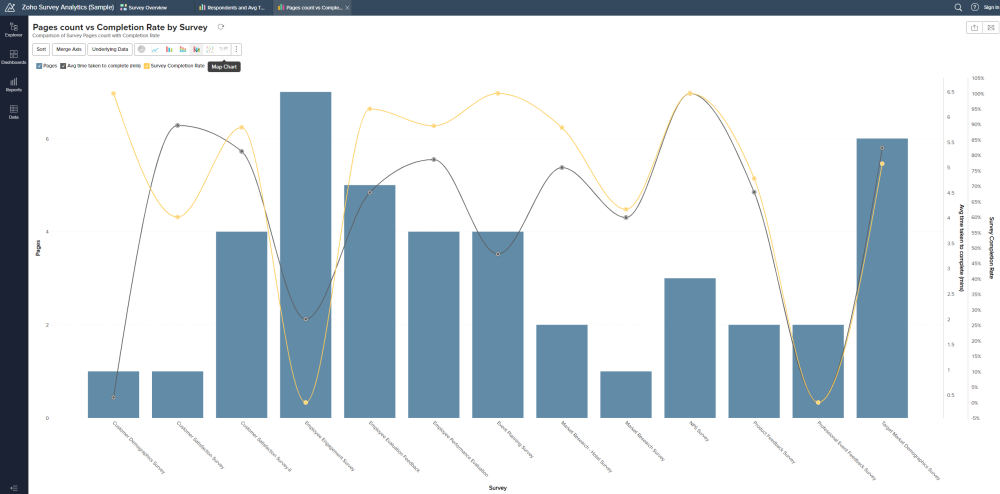Switch to pie chart type
This screenshot has height=494, width=1000.
coord(142,49)
